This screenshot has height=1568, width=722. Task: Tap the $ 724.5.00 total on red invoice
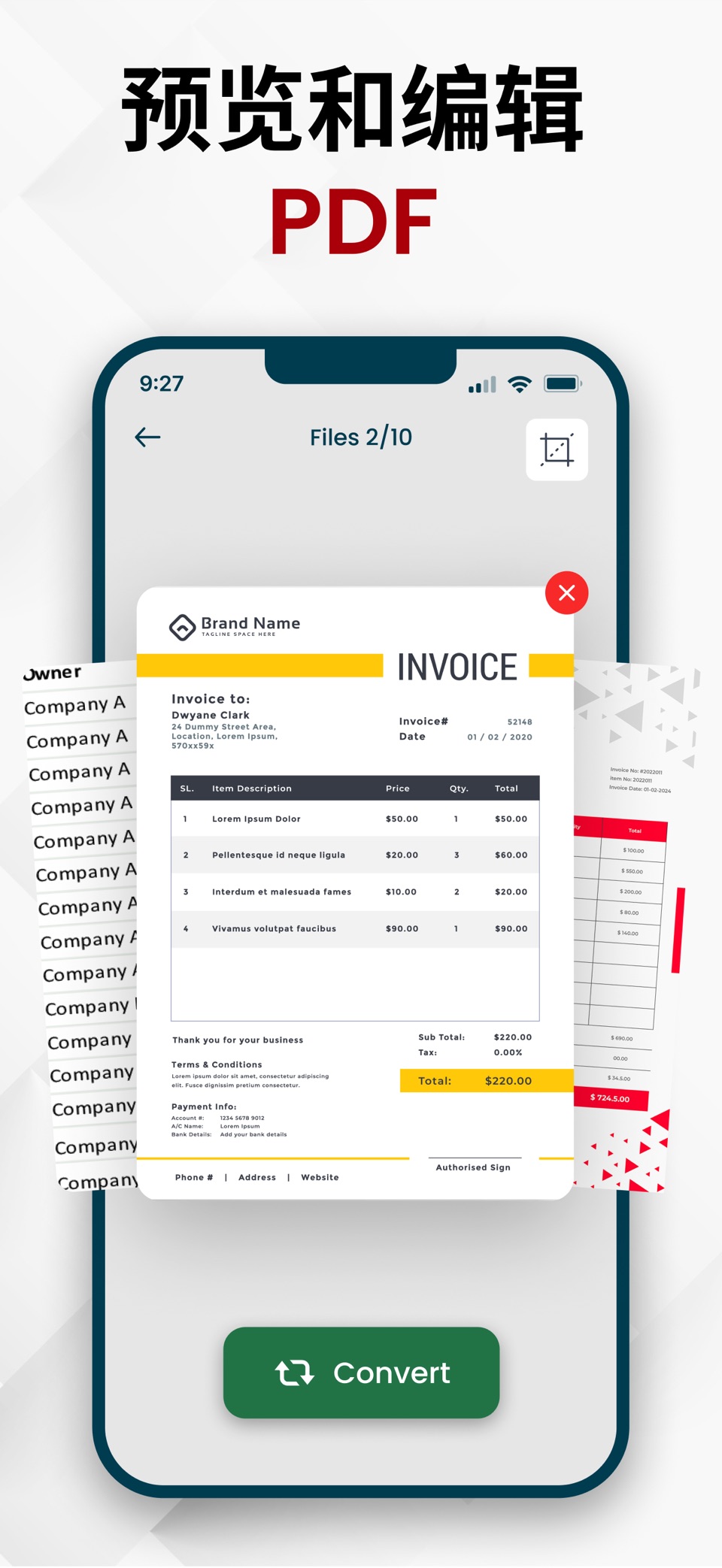610,1098
